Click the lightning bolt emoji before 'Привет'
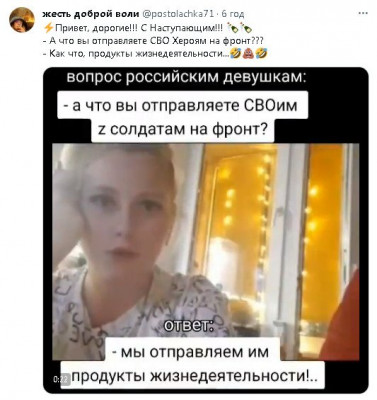Viewport: 377px width, 400px height. click(x=48, y=28)
